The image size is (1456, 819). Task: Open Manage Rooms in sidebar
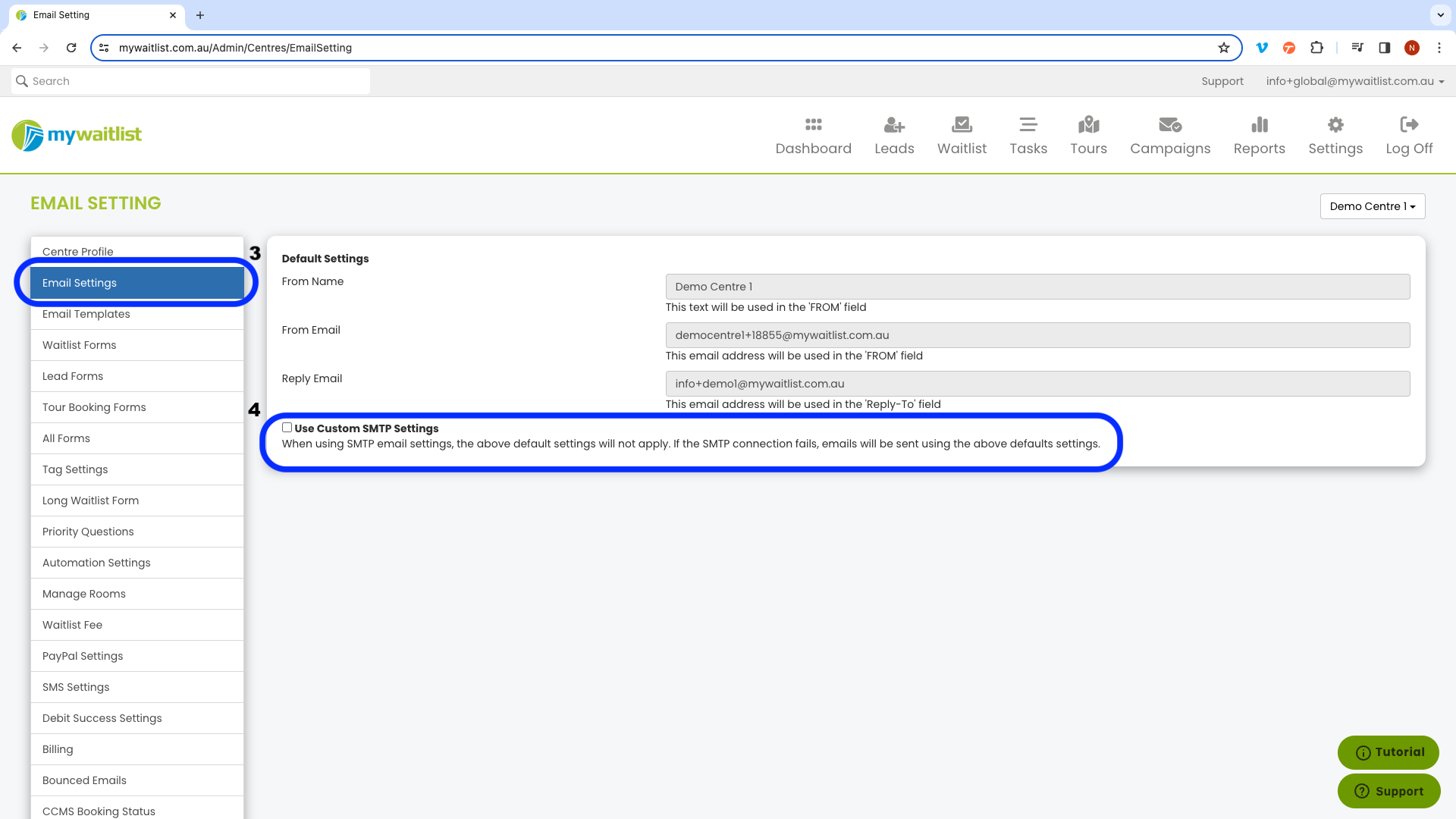(137, 594)
